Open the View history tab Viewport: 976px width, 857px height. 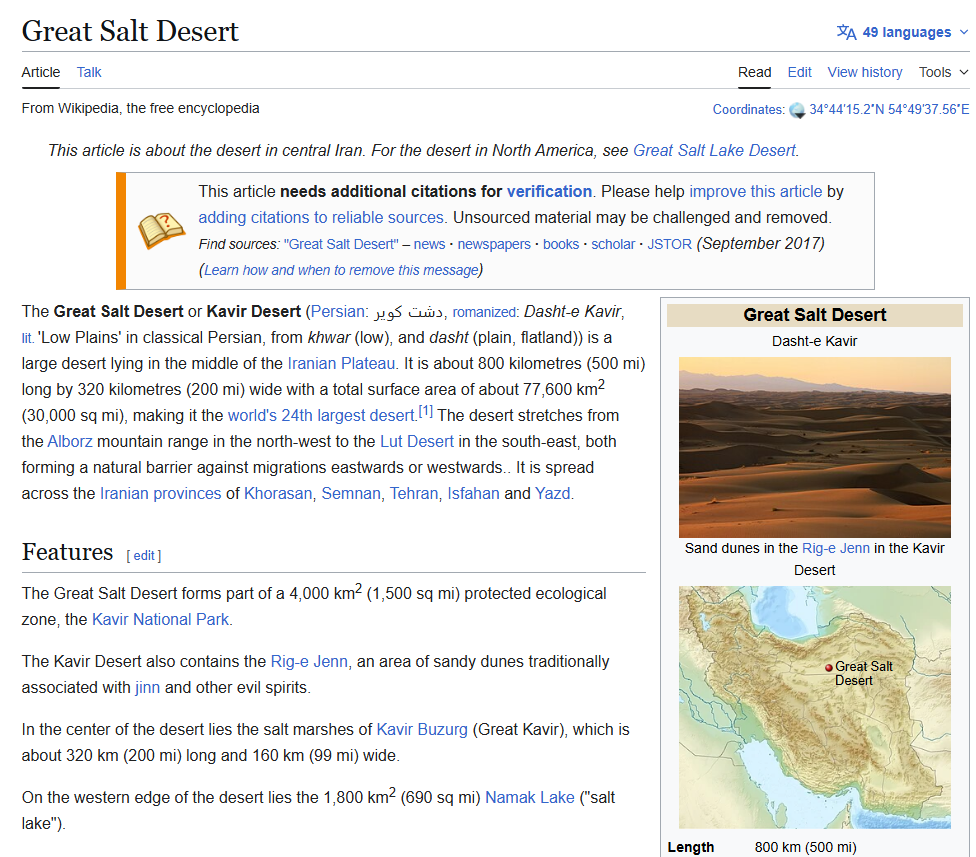coord(865,72)
